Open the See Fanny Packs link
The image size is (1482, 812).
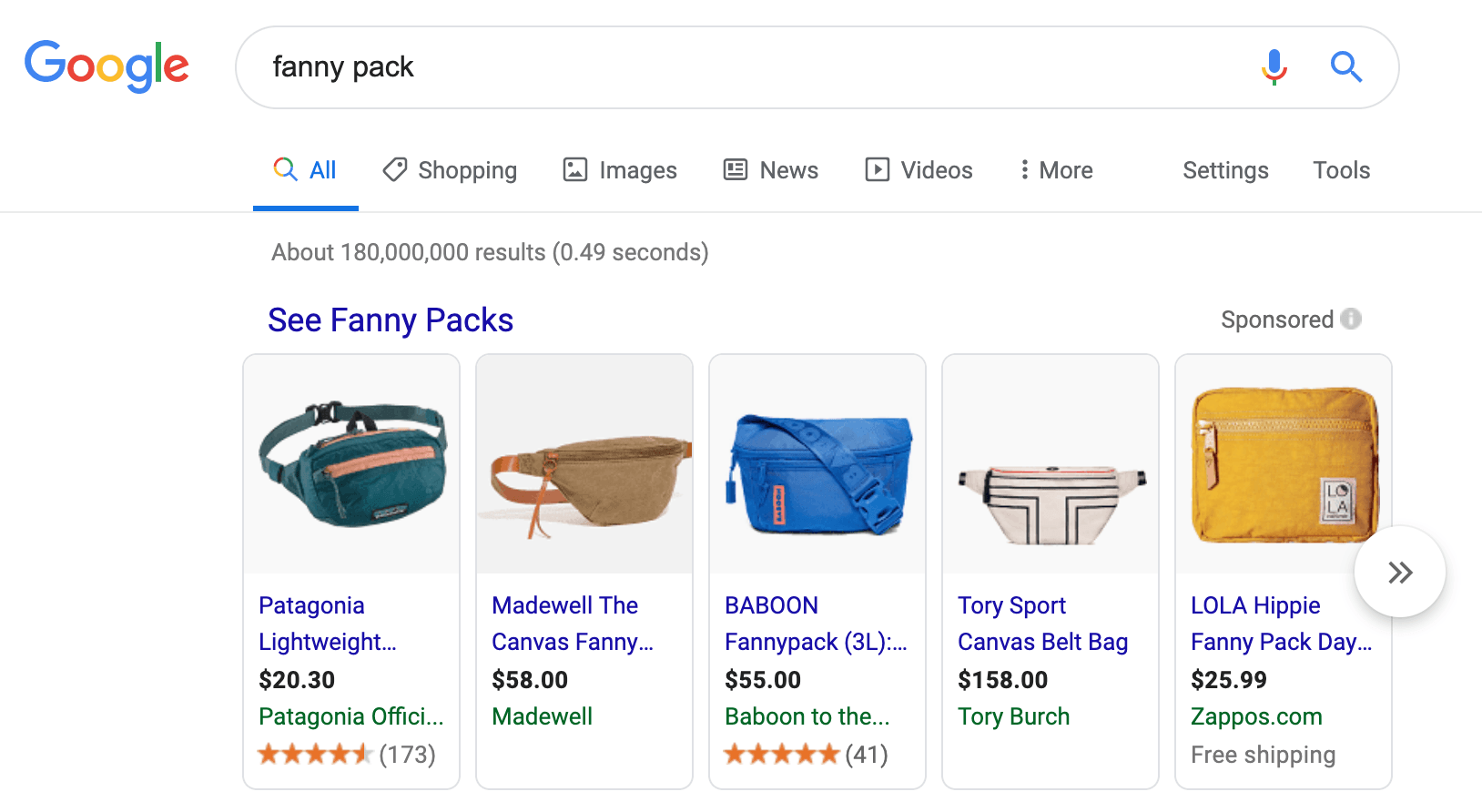click(391, 320)
